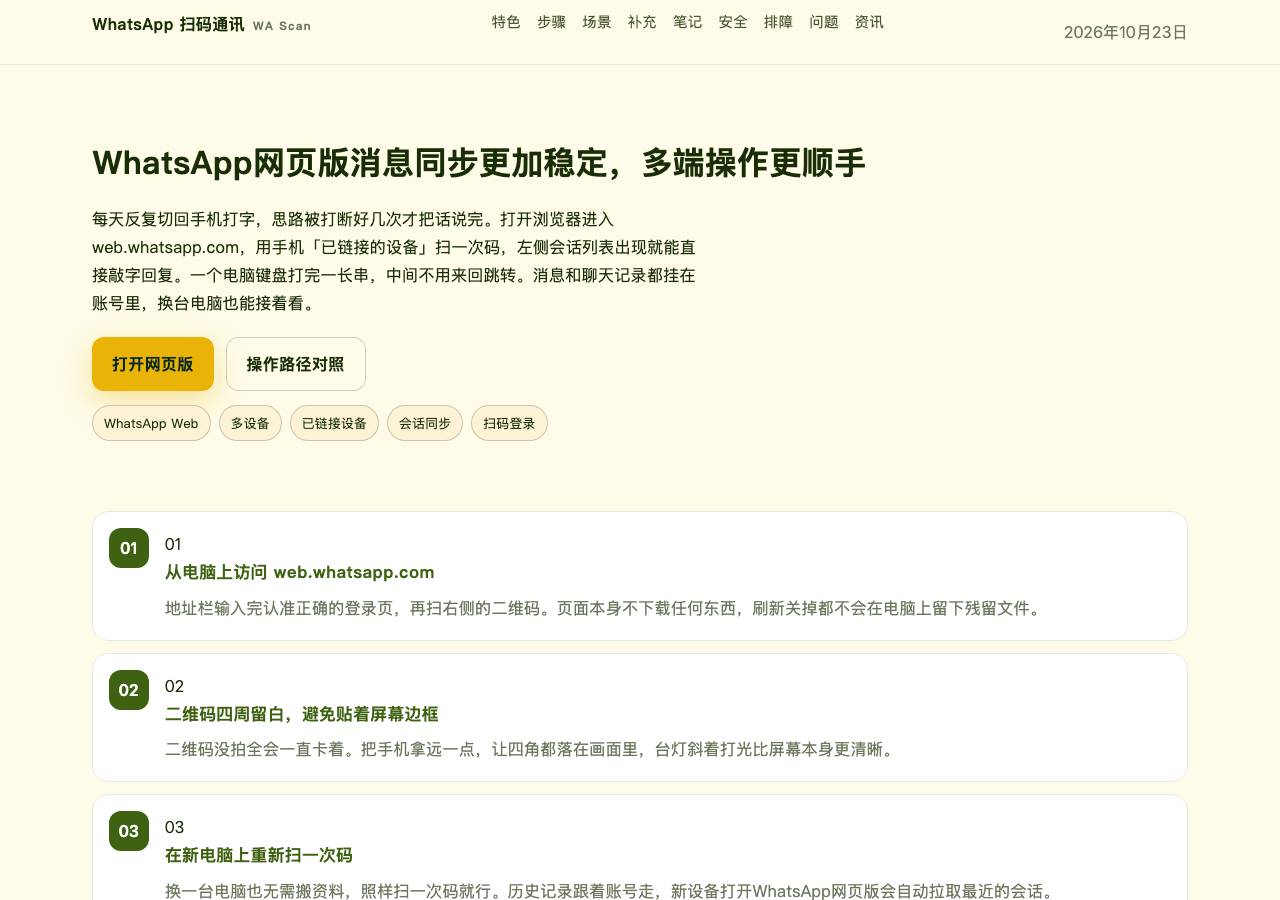Select the 会话同步 tag chip
1280x900 pixels.
click(x=425, y=423)
